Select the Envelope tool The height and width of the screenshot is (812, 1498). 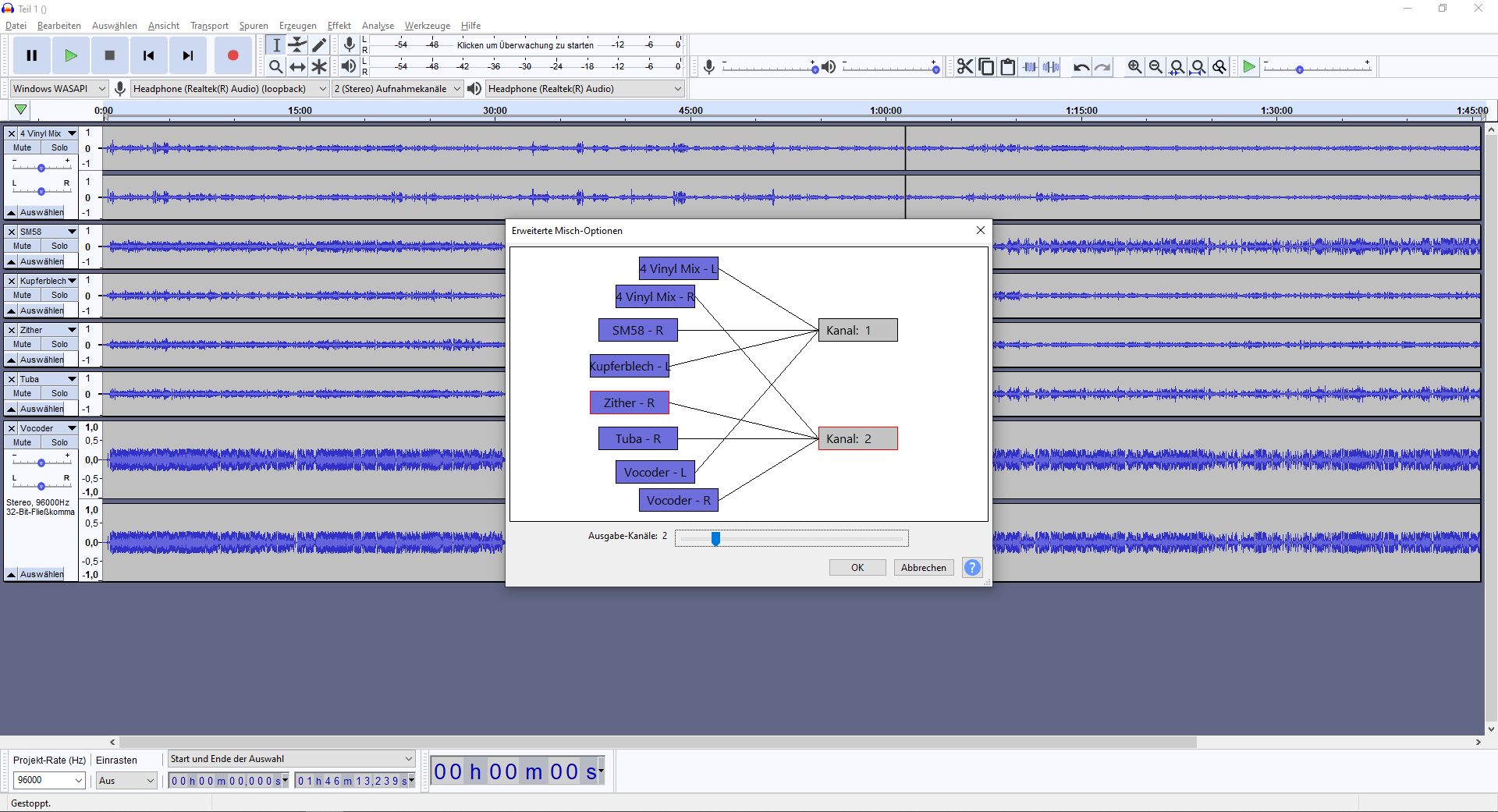[297, 45]
